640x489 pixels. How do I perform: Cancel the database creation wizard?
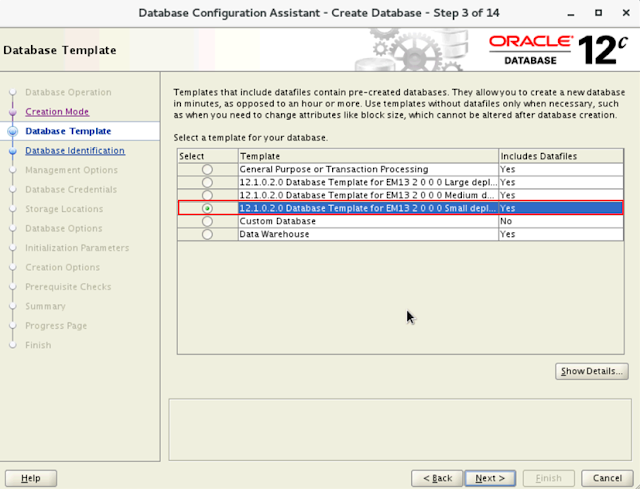click(607, 478)
